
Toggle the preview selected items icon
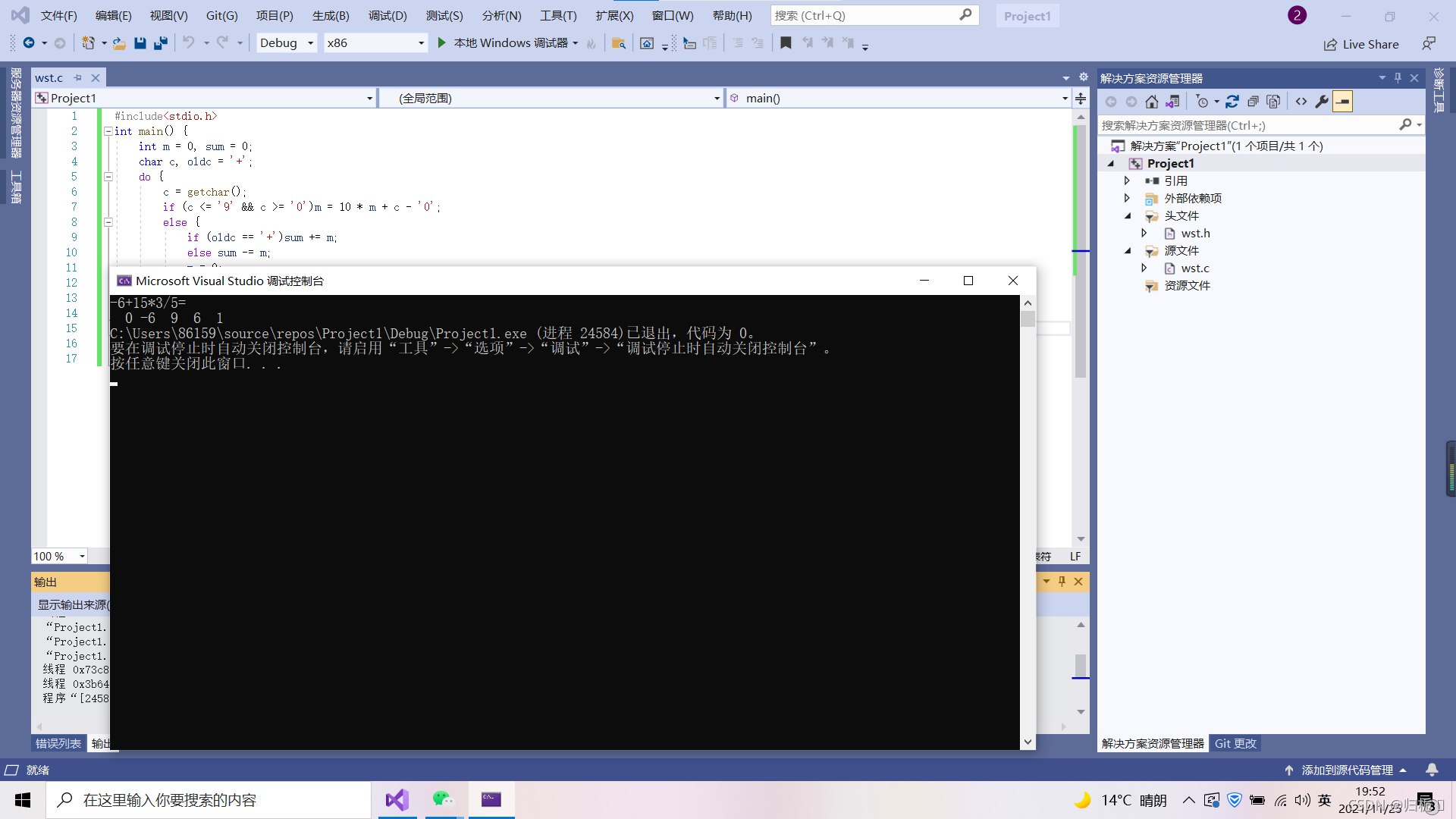pyautogui.click(x=1342, y=102)
